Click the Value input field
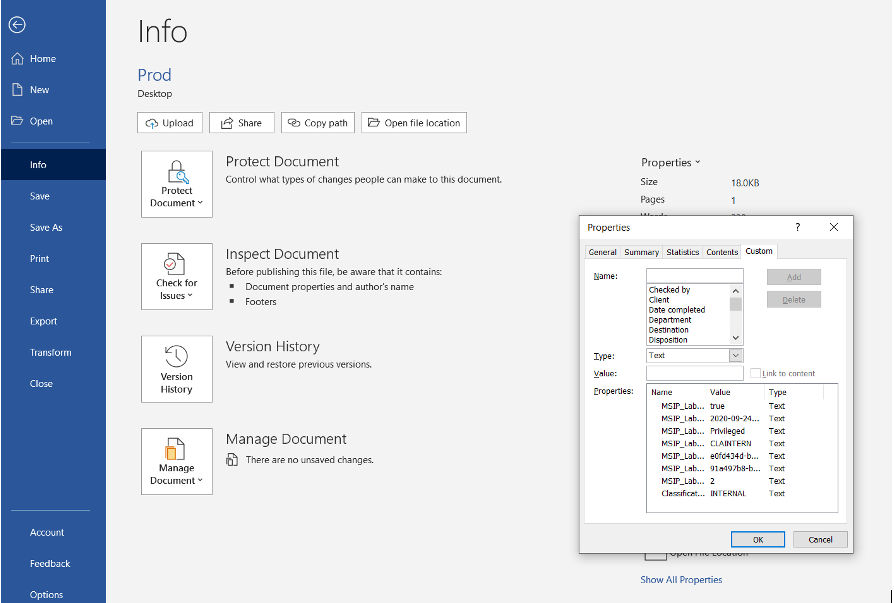Image resolution: width=894 pixels, height=603 pixels. (x=694, y=373)
